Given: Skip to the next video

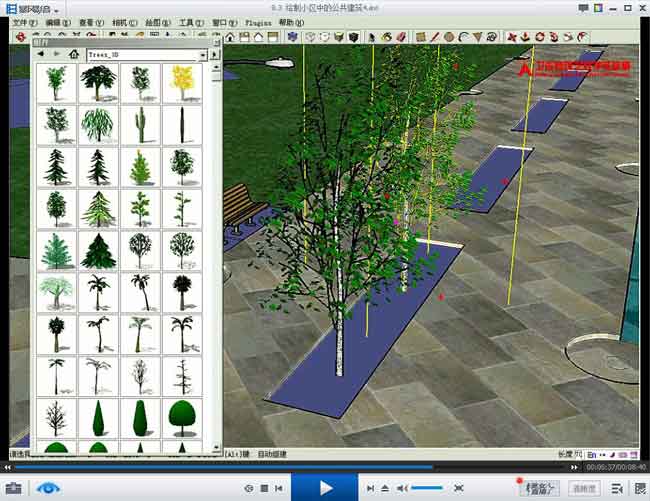Looking at the screenshot, I should 370,488.
